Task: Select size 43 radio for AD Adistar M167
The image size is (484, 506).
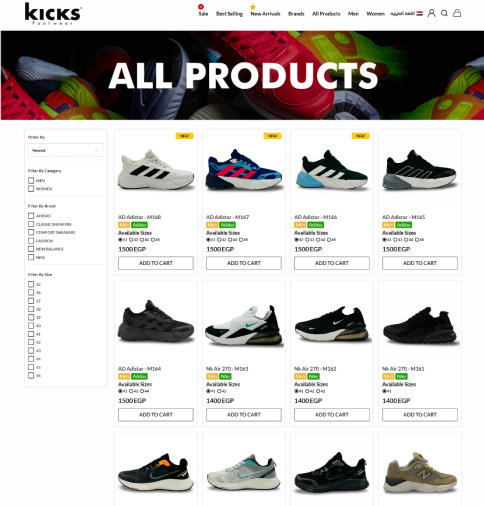Action: [x=219, y=240]
